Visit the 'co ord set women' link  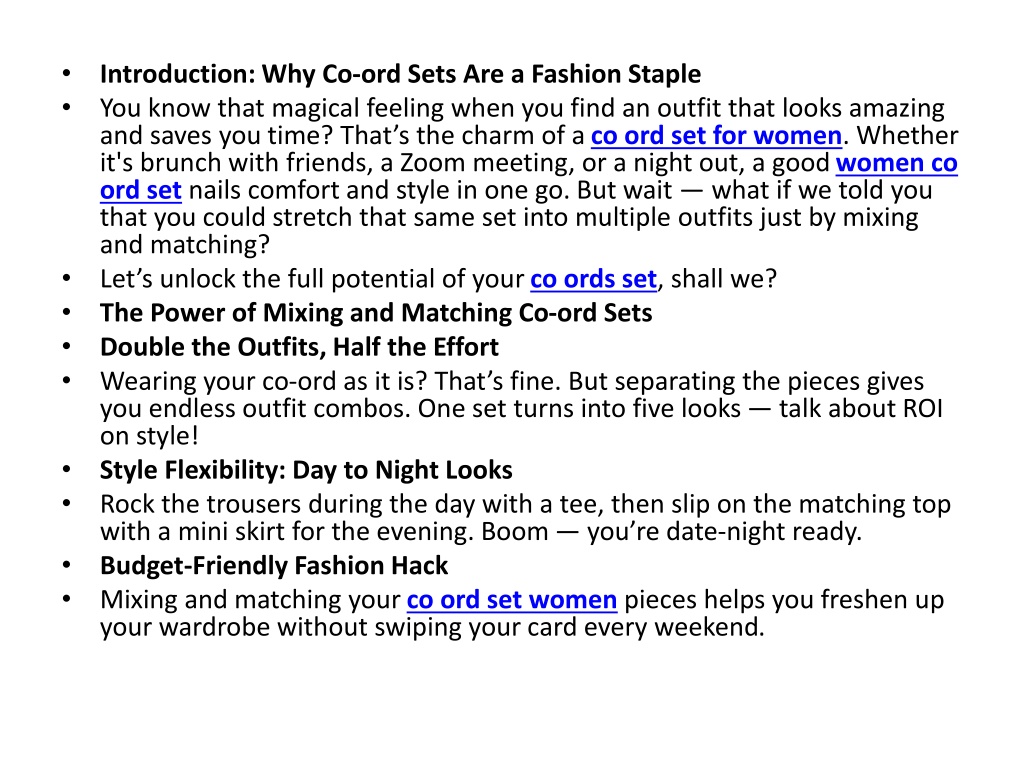point(511,600)
